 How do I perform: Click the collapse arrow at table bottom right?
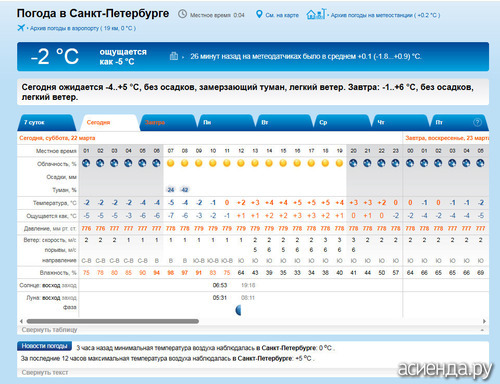click(482, 330)
